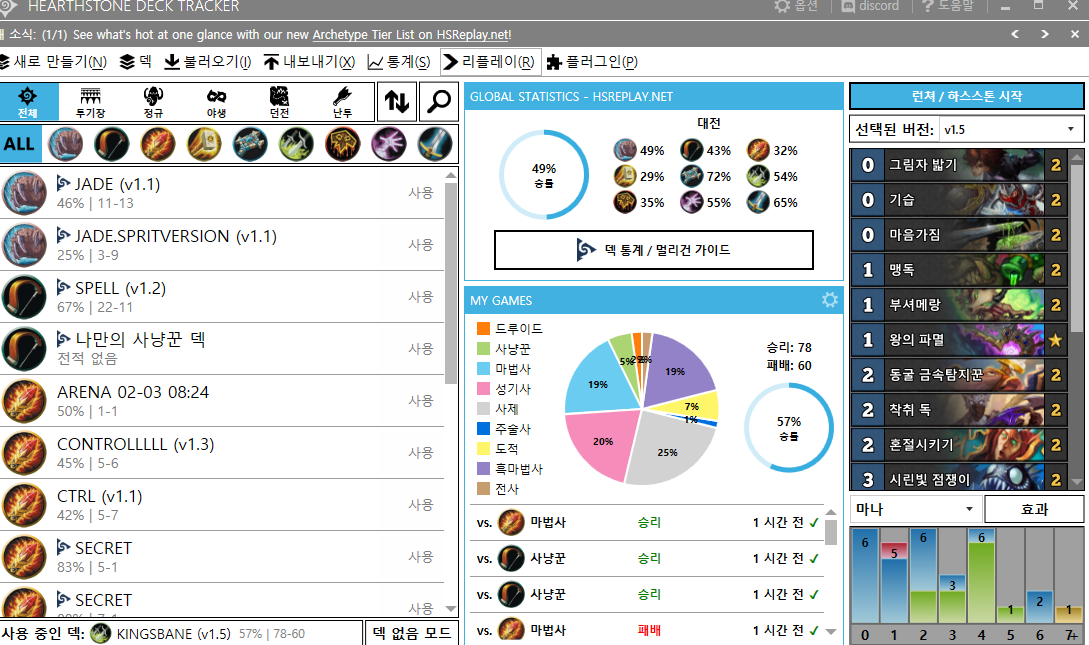Viewport: 1089px width, 645px height.
Task: Click deck list scrollbar down arrow
Action: pos(451,609)
